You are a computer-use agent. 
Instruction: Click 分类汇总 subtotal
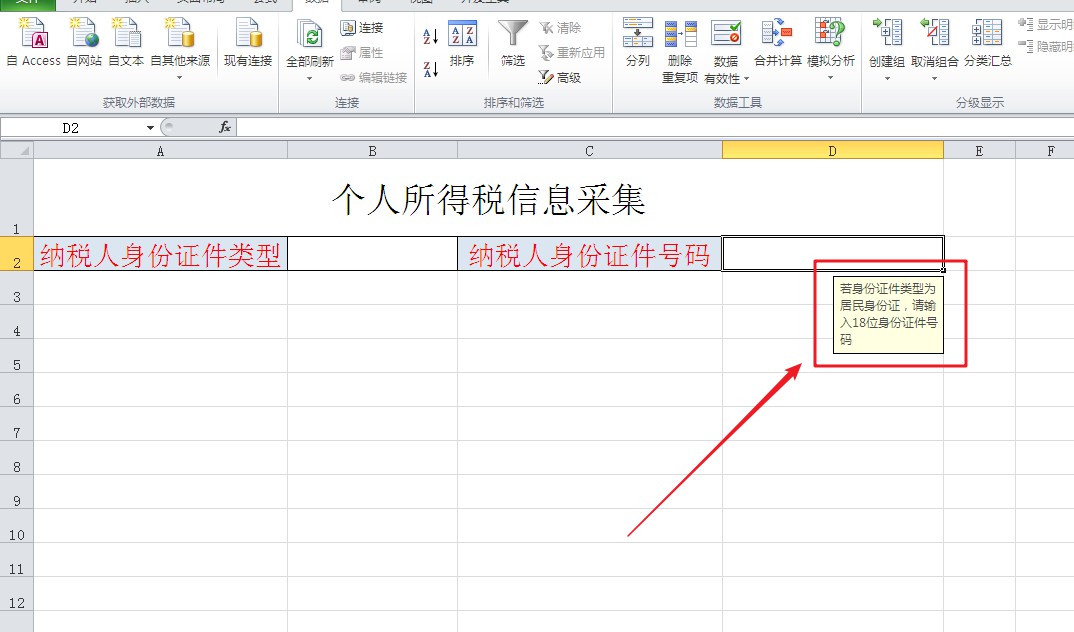(x=987, y=42)
